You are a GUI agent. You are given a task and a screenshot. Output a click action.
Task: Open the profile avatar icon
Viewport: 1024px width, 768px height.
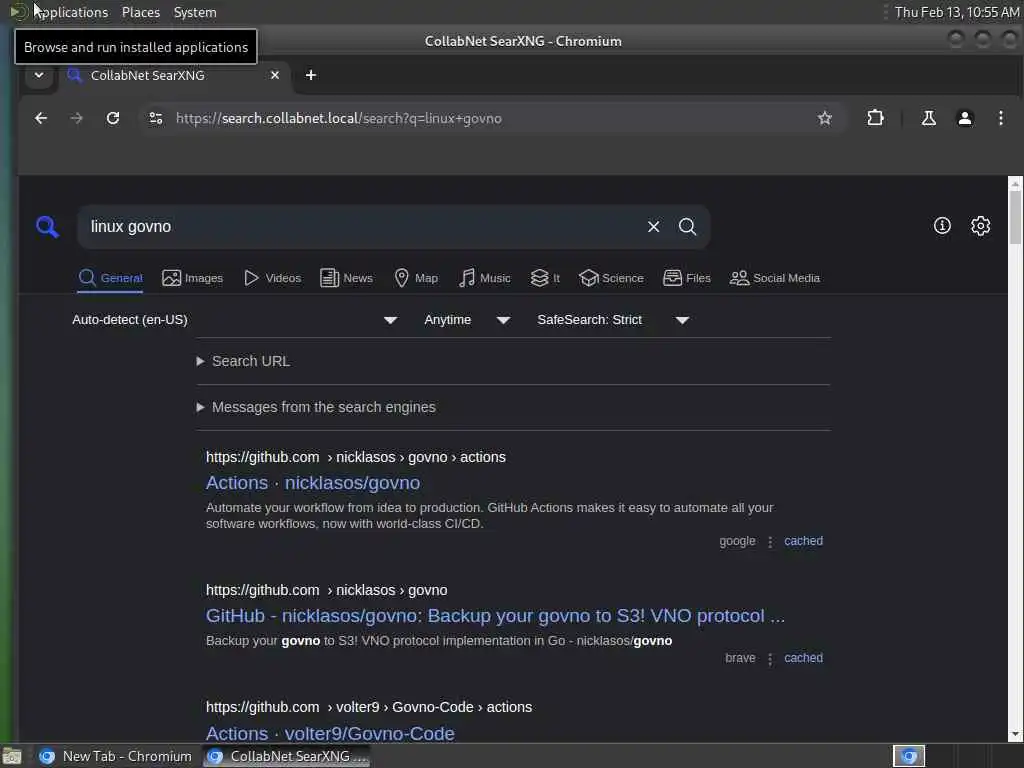(965, 118)
